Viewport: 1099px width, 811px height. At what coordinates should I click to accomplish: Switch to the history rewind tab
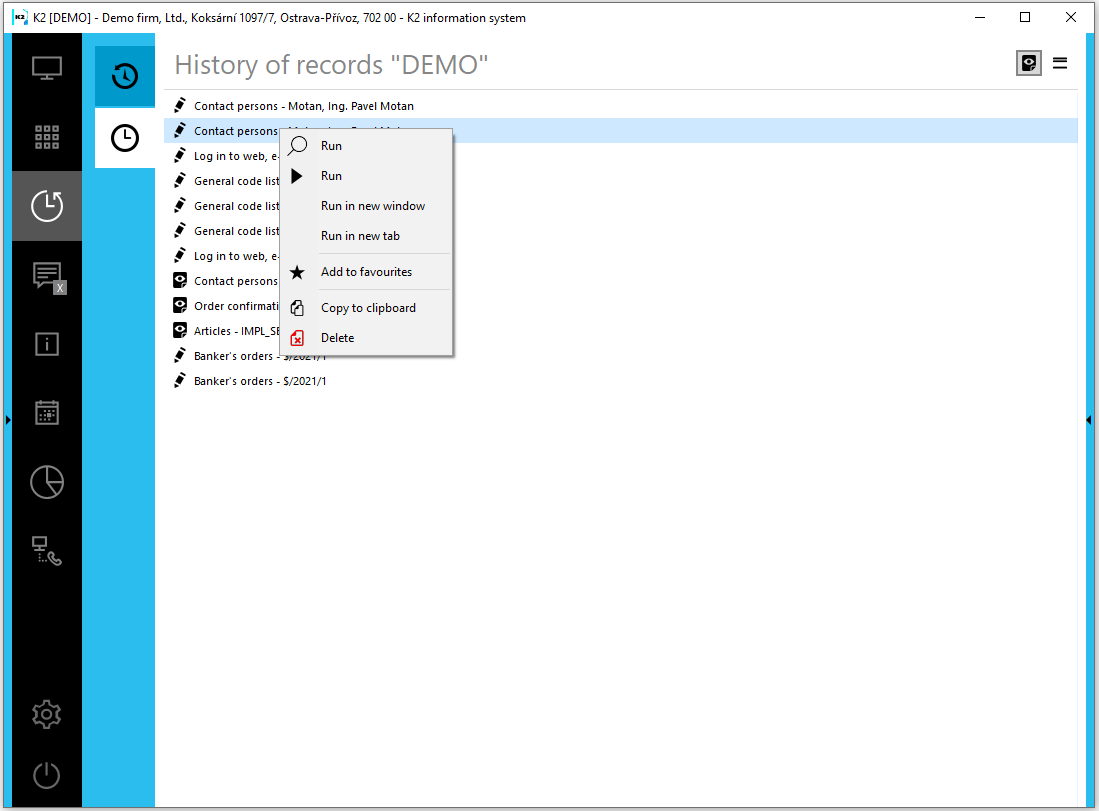(125, 76)
